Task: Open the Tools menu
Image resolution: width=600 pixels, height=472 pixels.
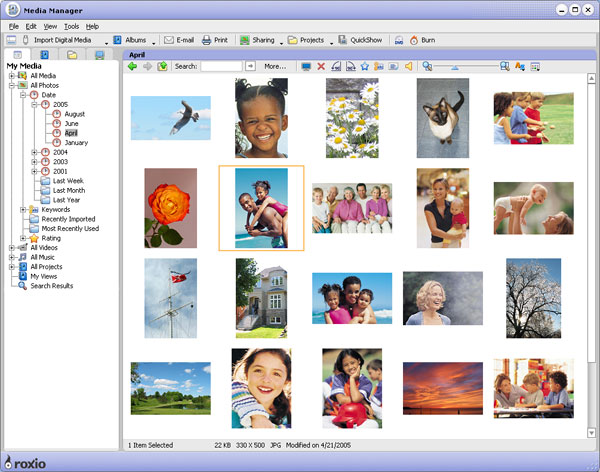Action: click(69, 26)
